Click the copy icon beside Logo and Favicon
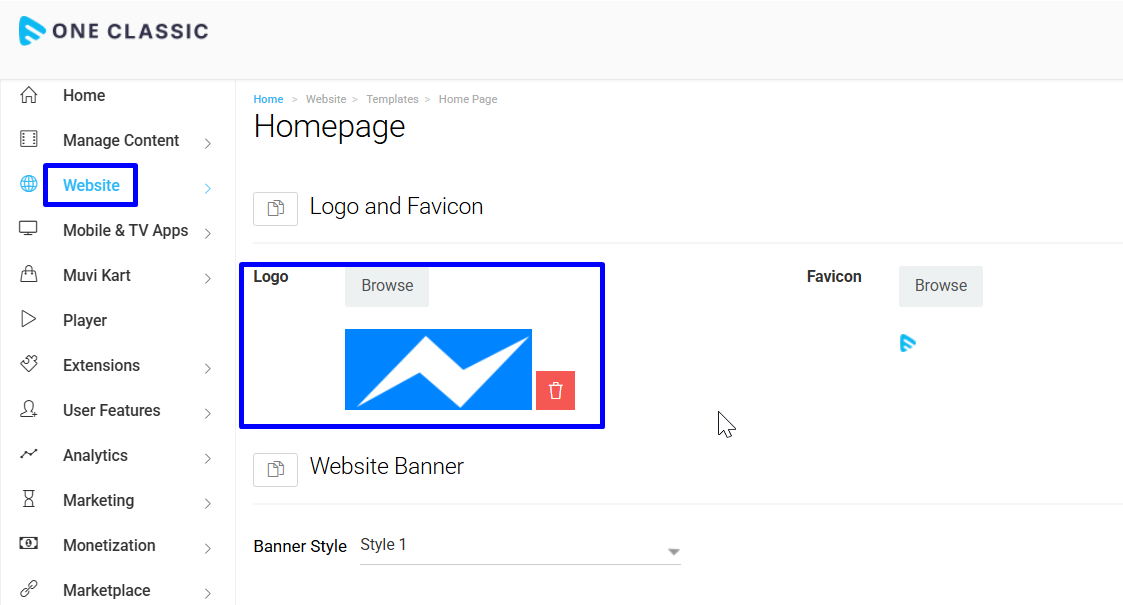 click(x=275, y=208)
